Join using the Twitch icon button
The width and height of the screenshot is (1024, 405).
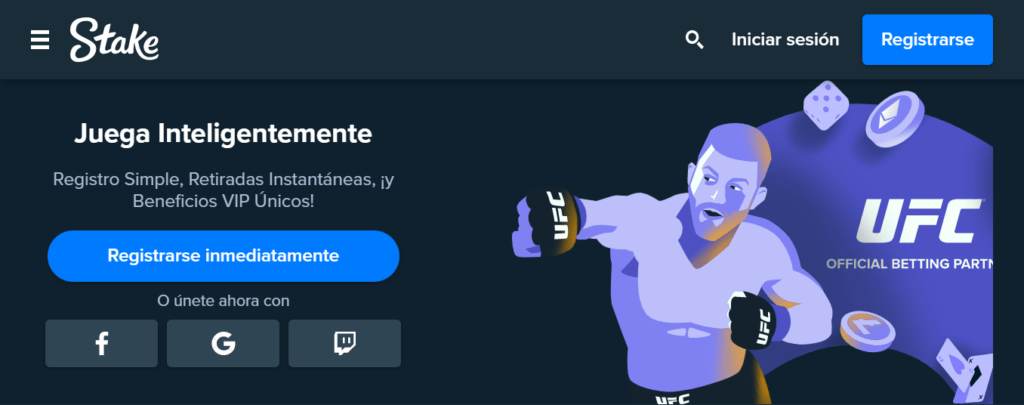pyautogui.click(x=345, y=343)
